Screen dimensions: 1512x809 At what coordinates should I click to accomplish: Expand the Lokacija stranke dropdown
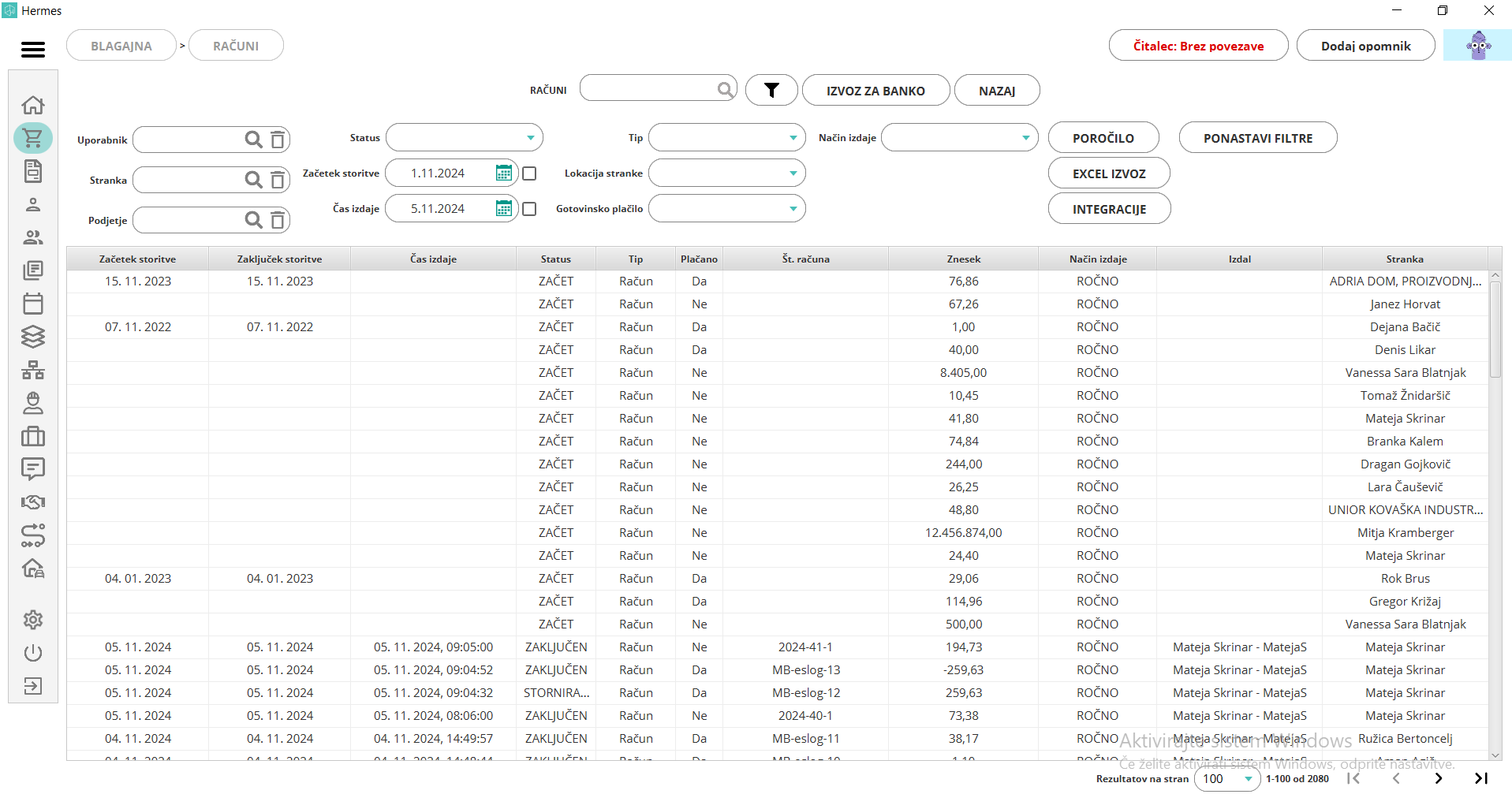coord(727,173)
